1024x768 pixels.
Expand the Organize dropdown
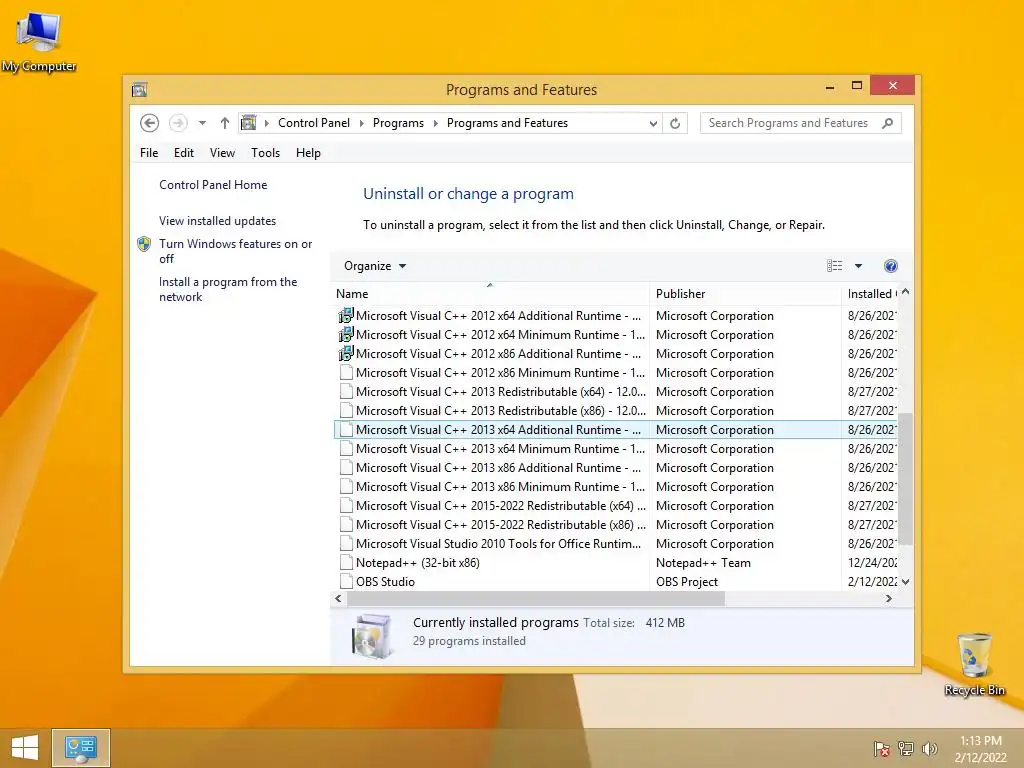pyautogui.click(x=375, y=266)
